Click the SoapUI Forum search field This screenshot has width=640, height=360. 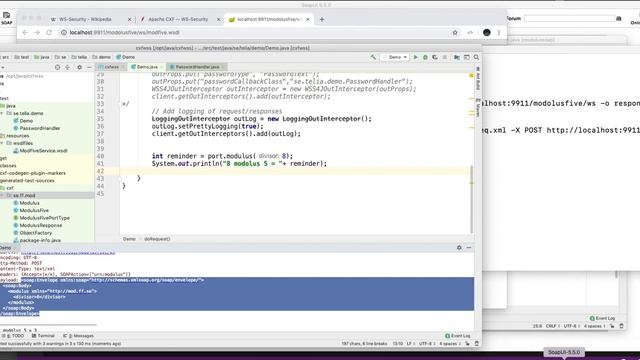tap(569, 18)
